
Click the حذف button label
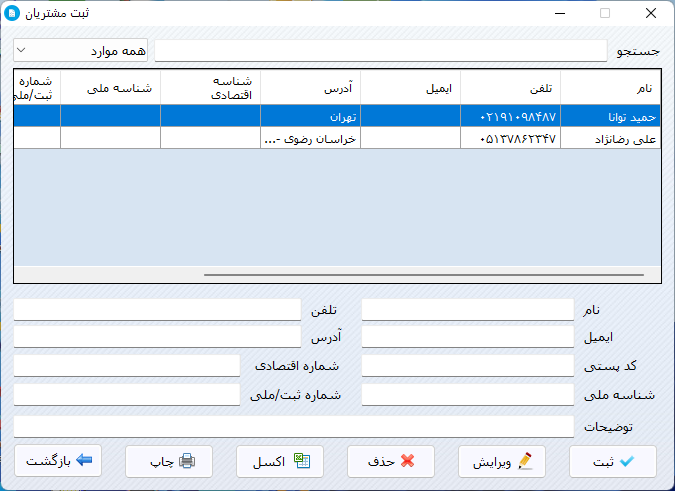click(381, 462)
